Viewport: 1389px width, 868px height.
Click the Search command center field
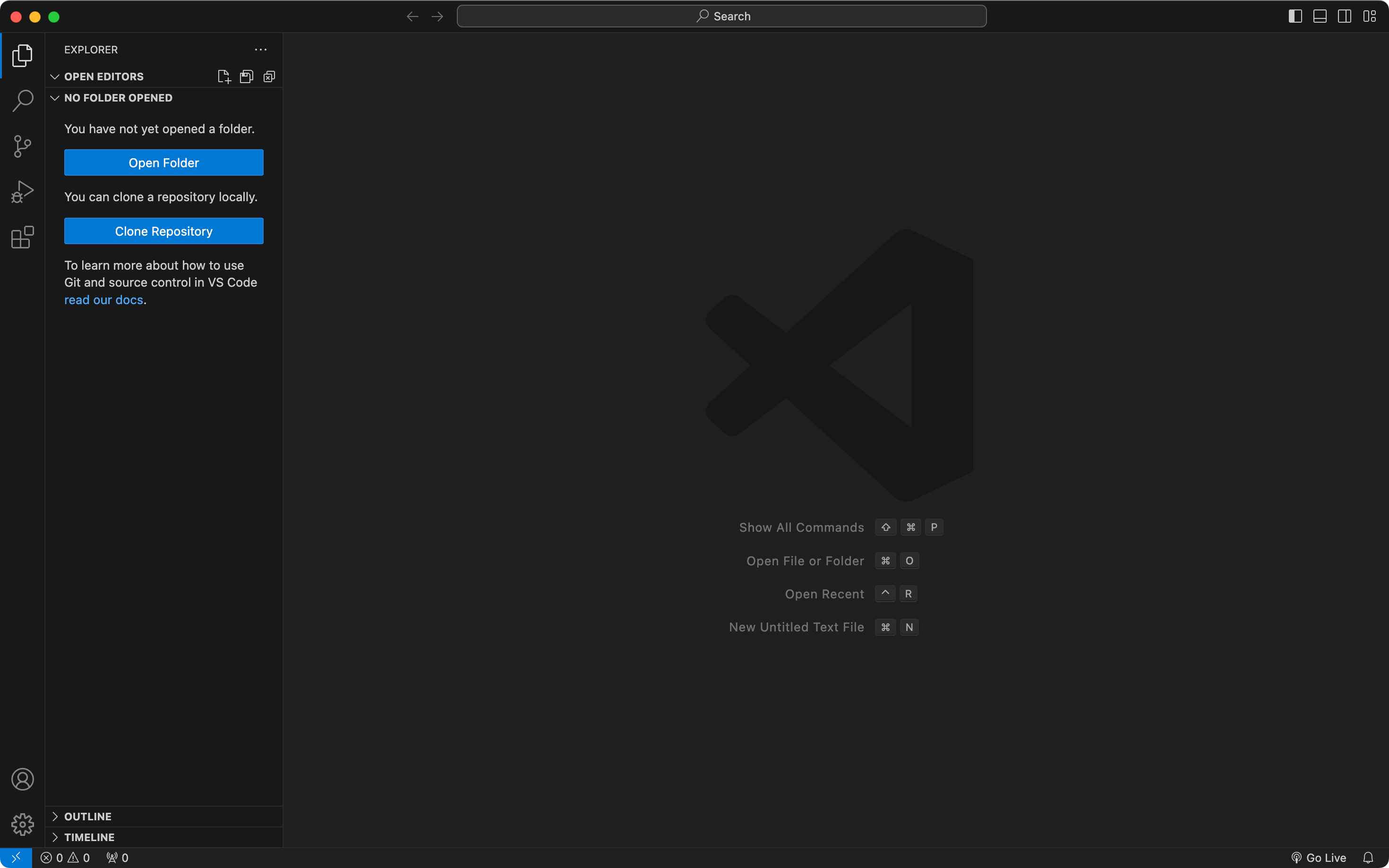(722, 16)
